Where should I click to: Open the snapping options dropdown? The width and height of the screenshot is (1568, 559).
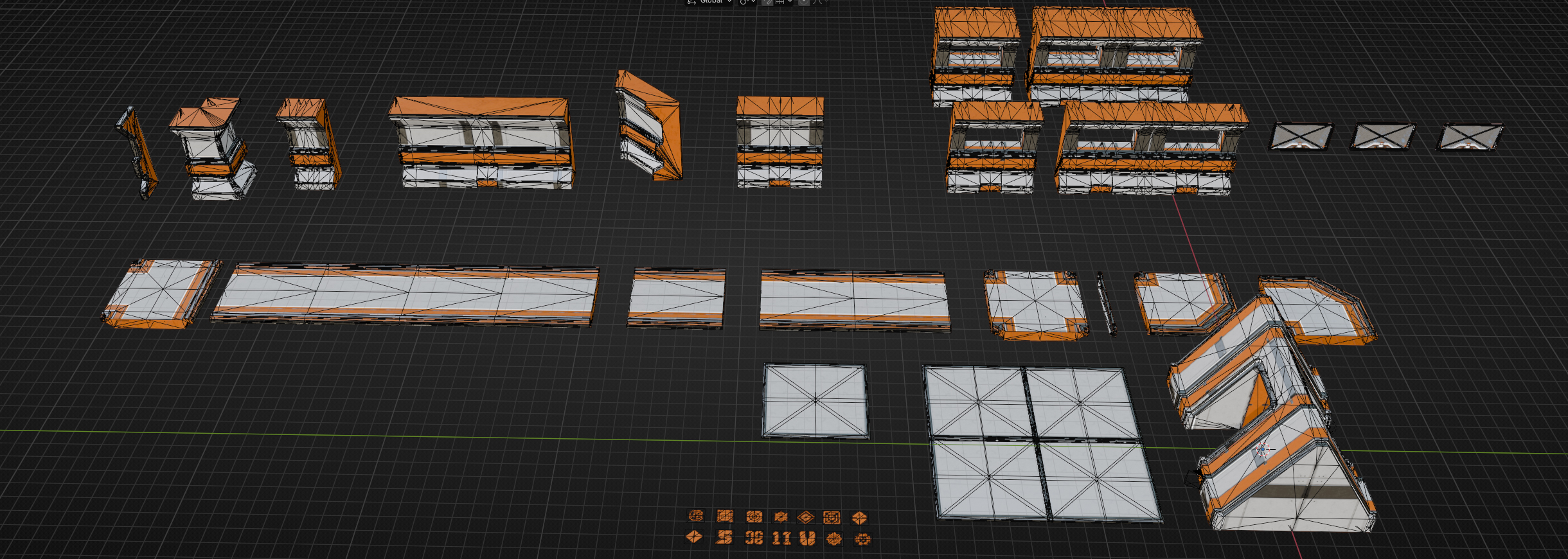coord(783,2)
